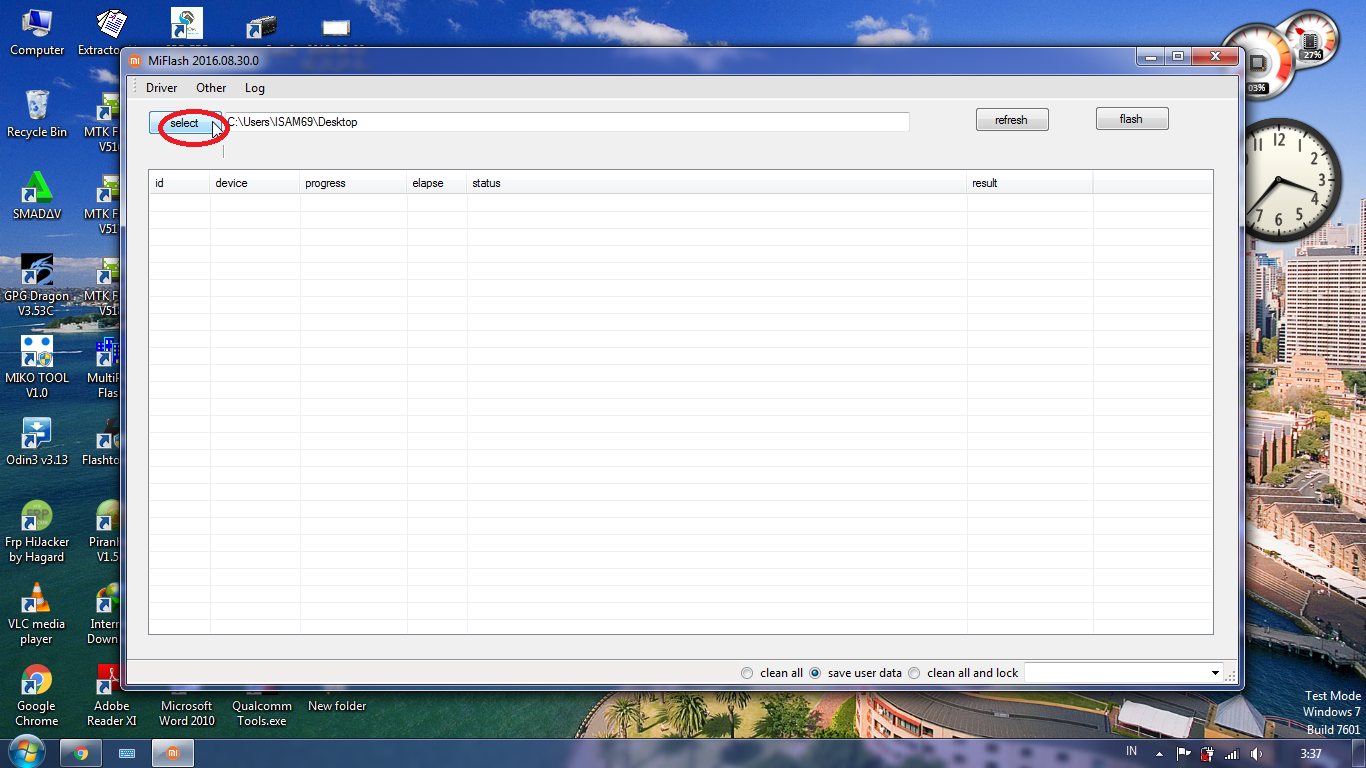Click the 'device' column header
Viewport: 1366px width, 768px height.
[255, 183]
